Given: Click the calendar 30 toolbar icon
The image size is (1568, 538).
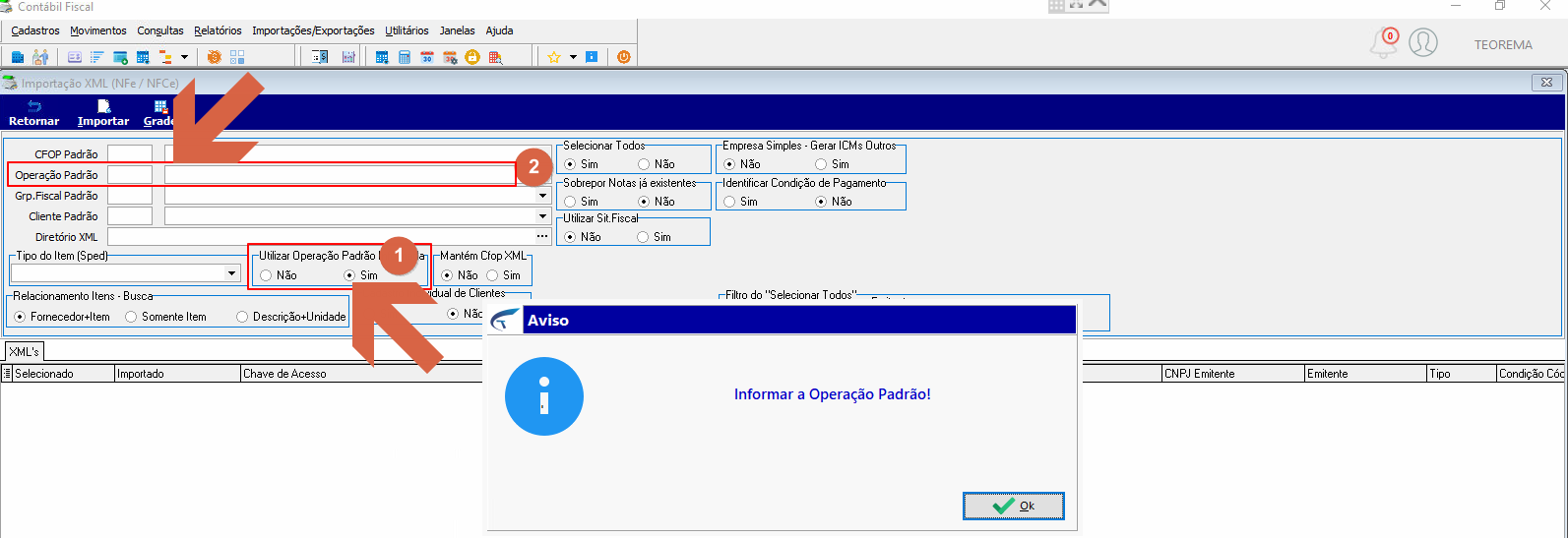Looking at the screenshot, I should click(x=427, y=57).
